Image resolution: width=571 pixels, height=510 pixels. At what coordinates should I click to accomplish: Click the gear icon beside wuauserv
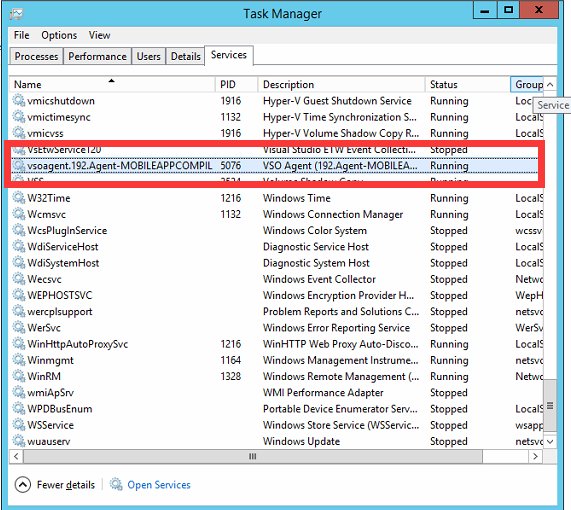coord(19,441)
